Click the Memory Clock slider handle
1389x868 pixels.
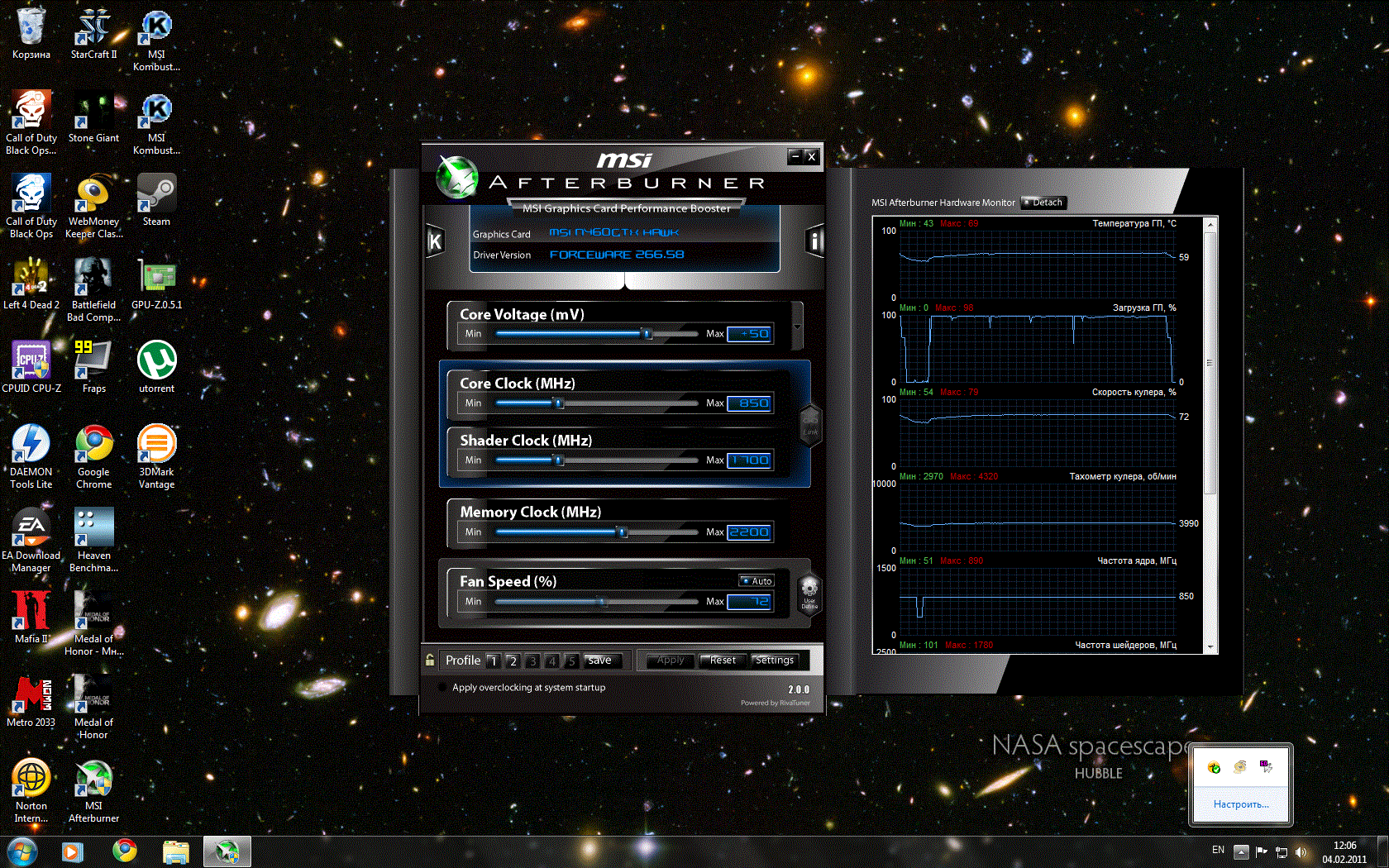[x=623, y=532]
